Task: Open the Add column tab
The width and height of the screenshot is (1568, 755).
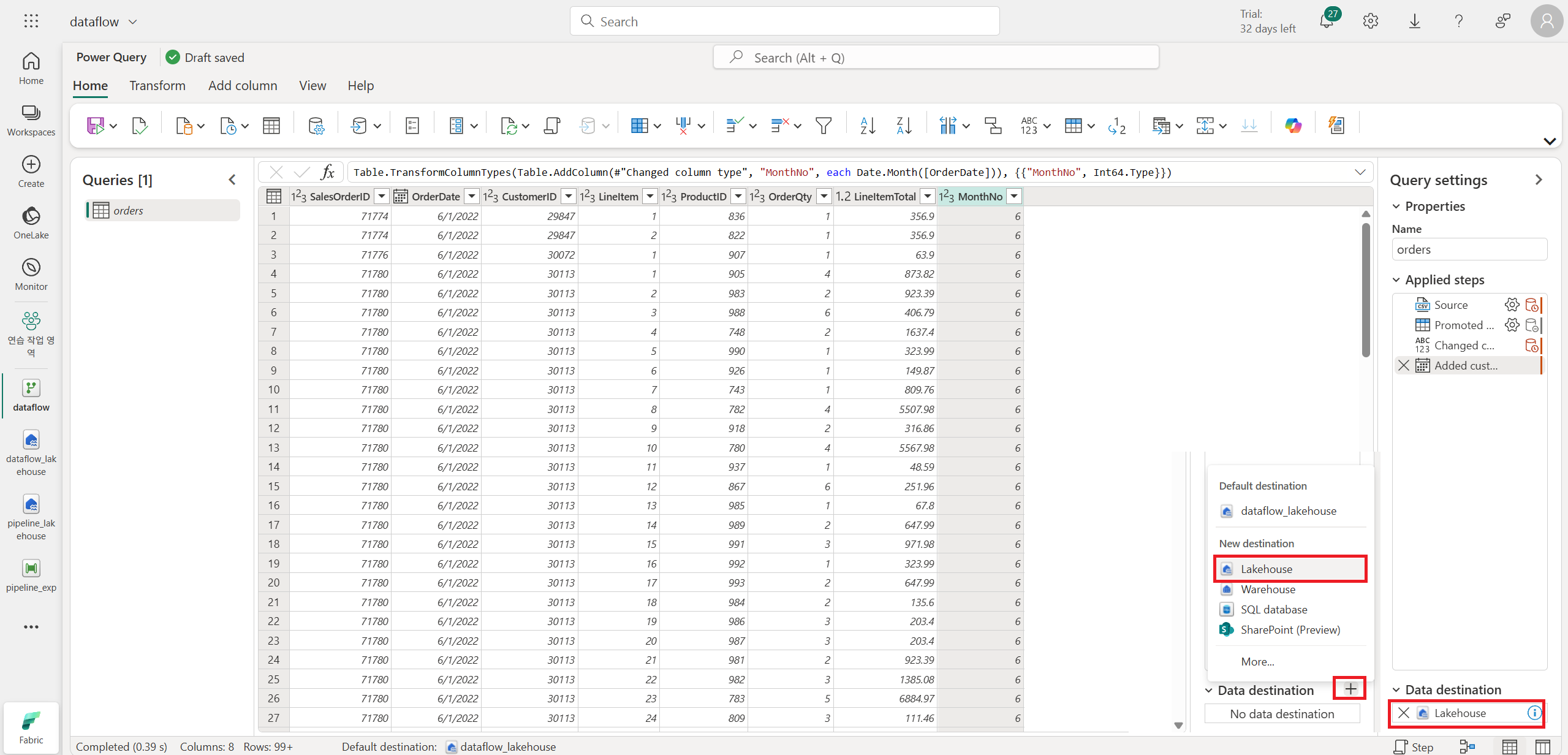Action: [x=243, y=86]
